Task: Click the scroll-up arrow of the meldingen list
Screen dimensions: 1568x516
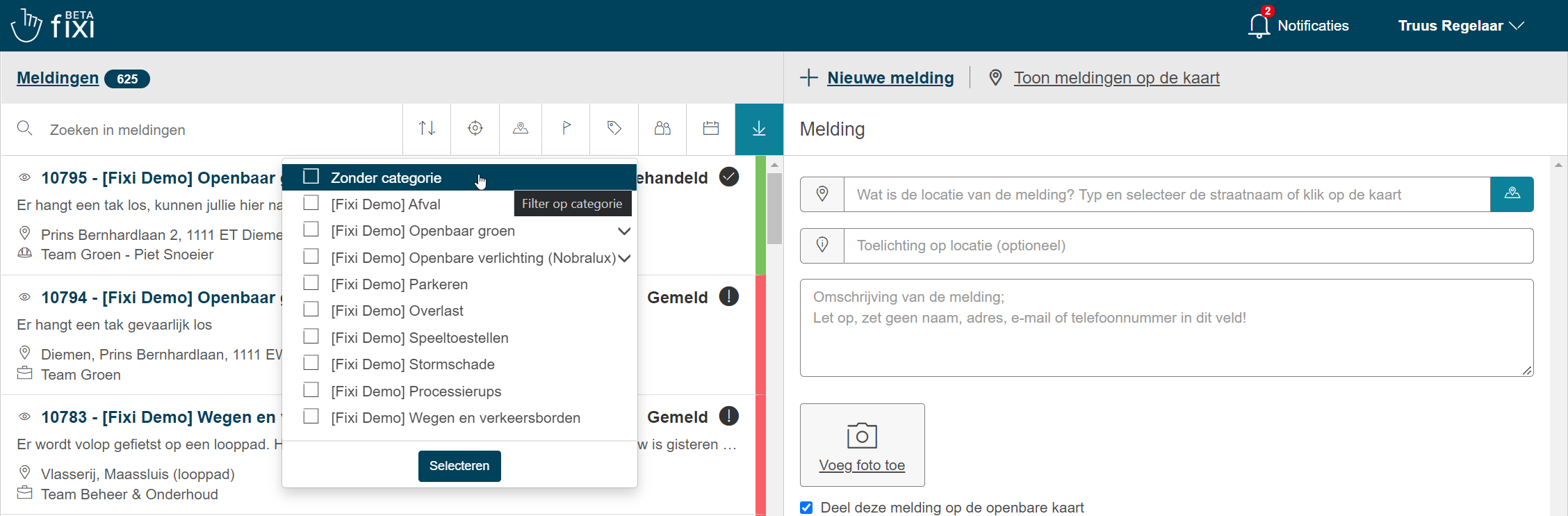Action: (x=774, y=165)
